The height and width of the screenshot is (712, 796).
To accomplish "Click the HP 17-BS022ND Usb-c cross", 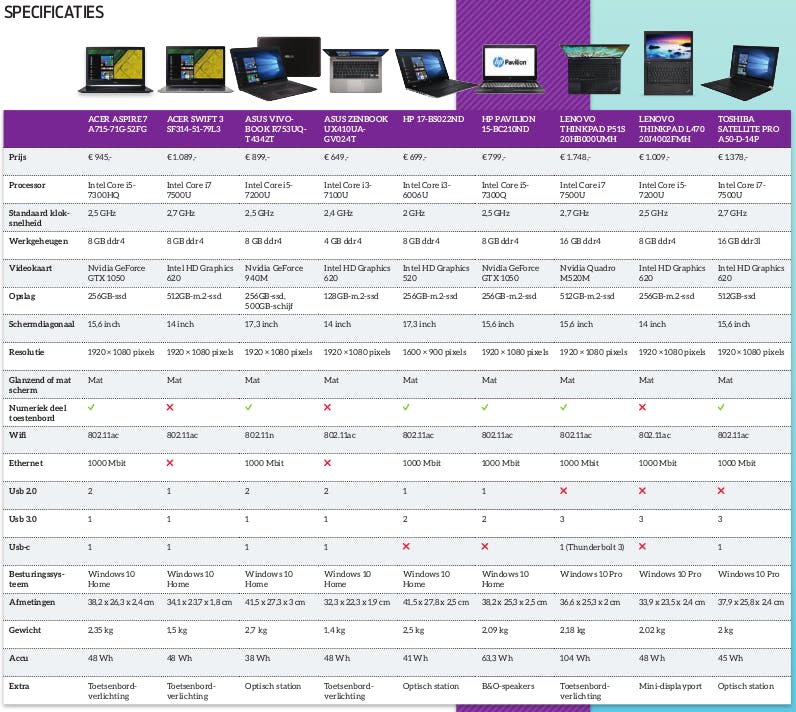I will [406, 547].
